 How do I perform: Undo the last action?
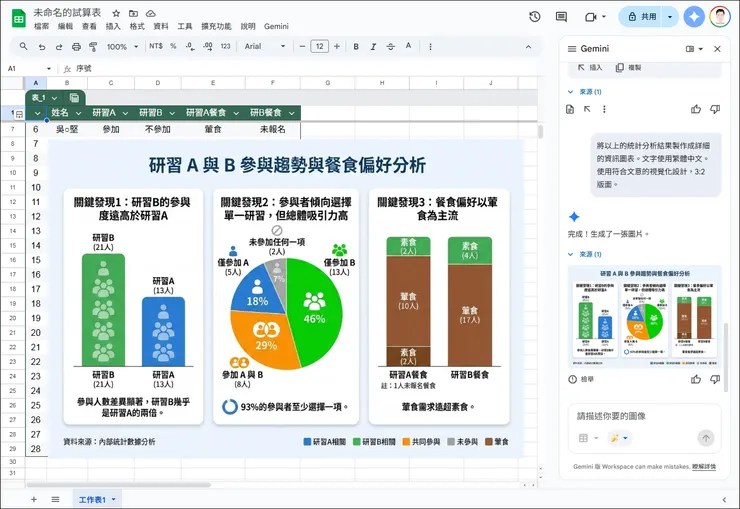(42, 47)
